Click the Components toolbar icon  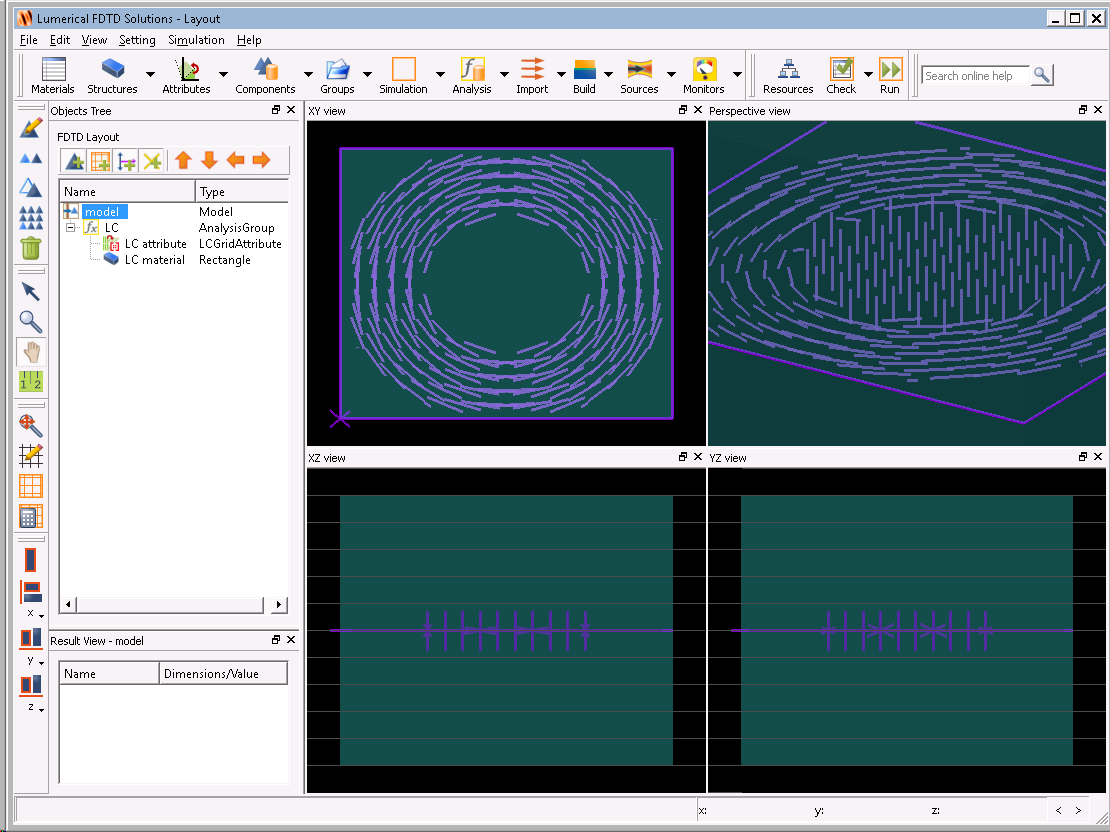(x=266, y=69)
